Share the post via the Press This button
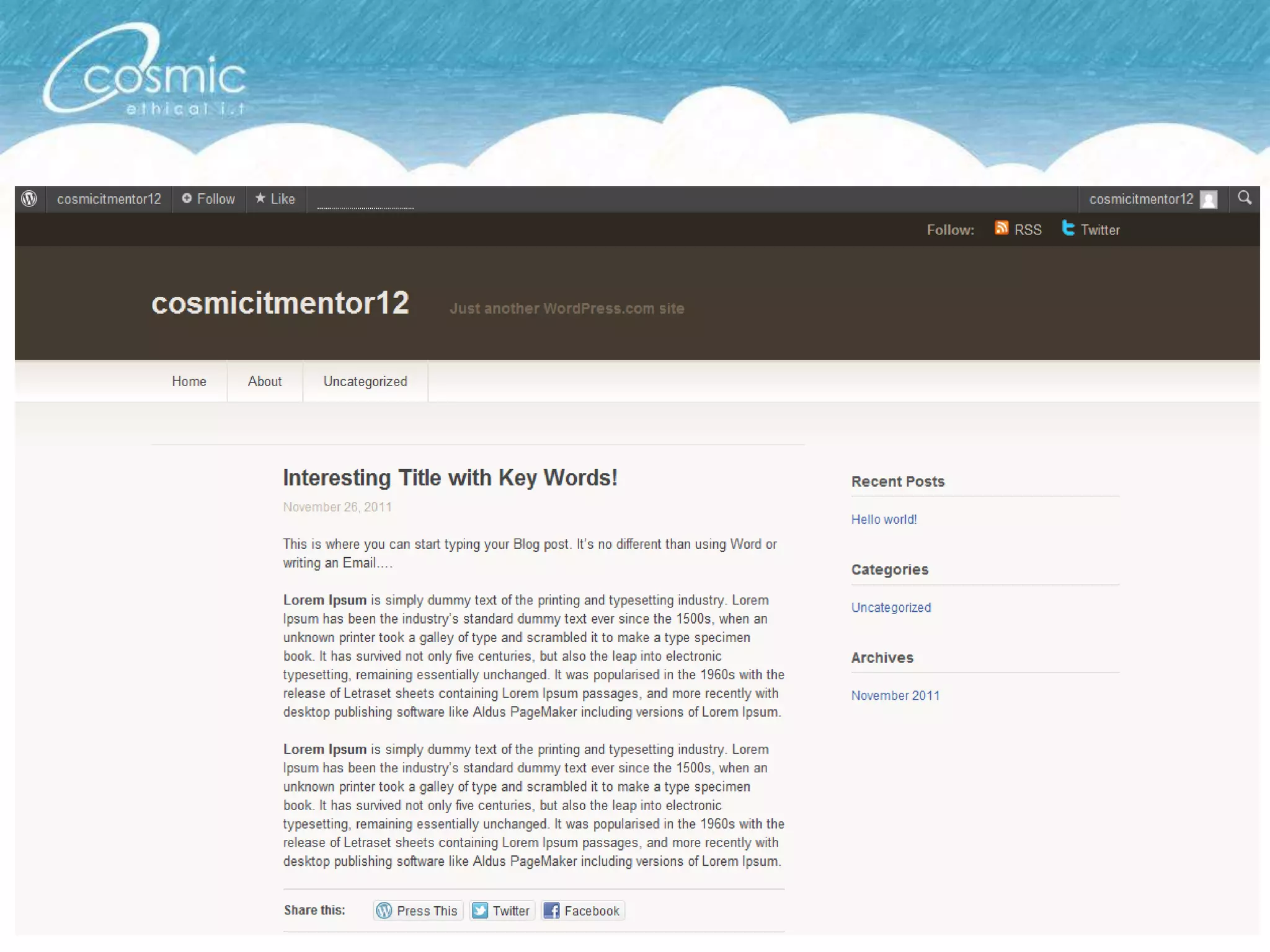The width and height of the screenshot is (1270, 952). pos(418,910)
